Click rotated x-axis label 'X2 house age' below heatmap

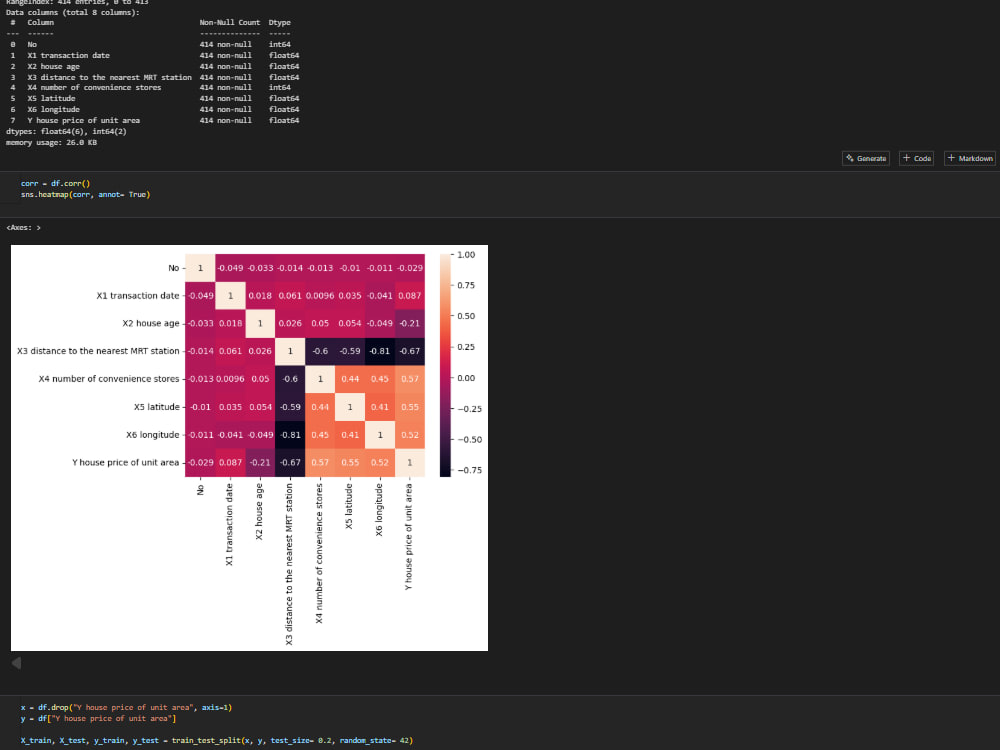(x=259, y=511)
